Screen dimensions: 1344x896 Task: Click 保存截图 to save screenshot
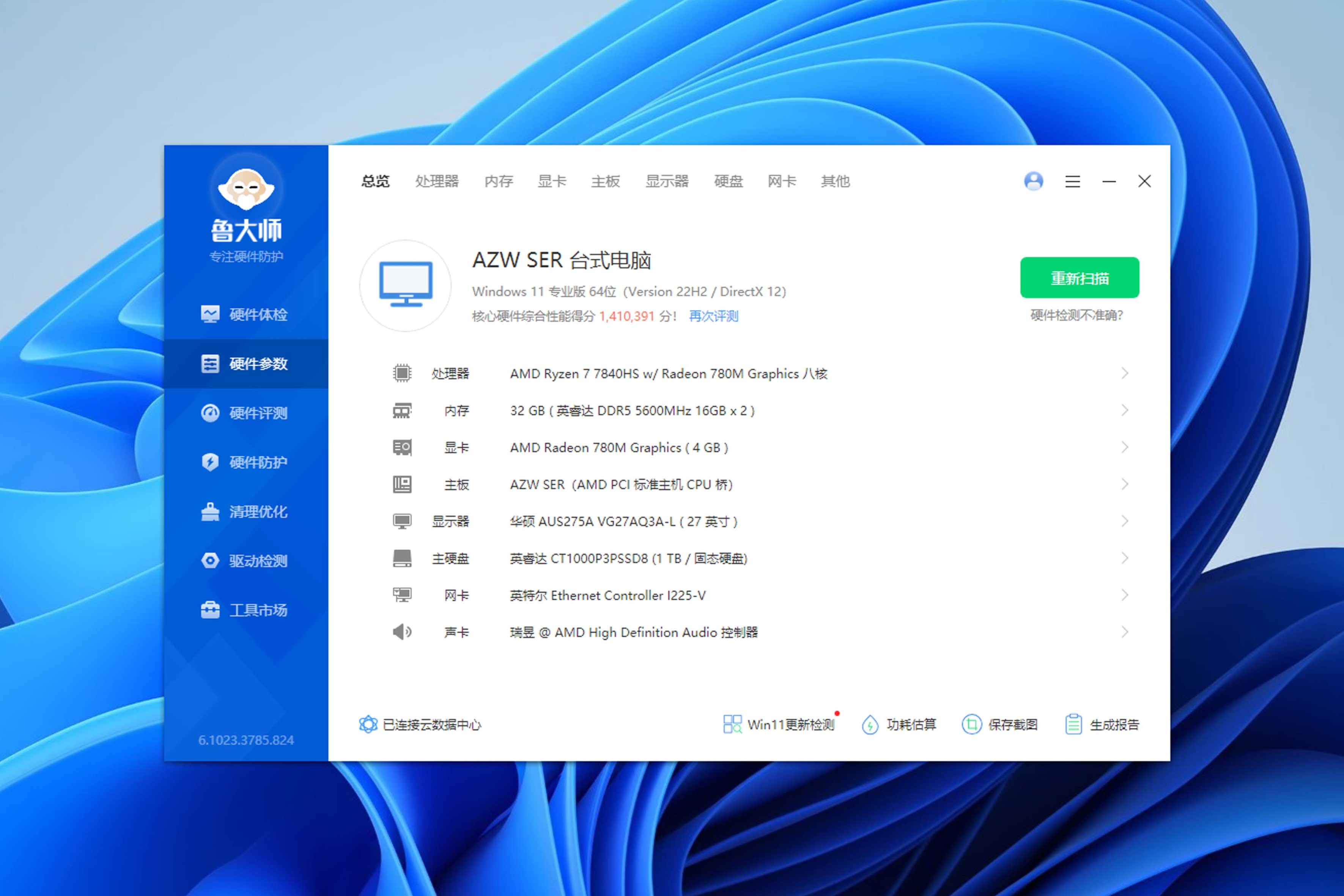click(x=1000, y=725)
